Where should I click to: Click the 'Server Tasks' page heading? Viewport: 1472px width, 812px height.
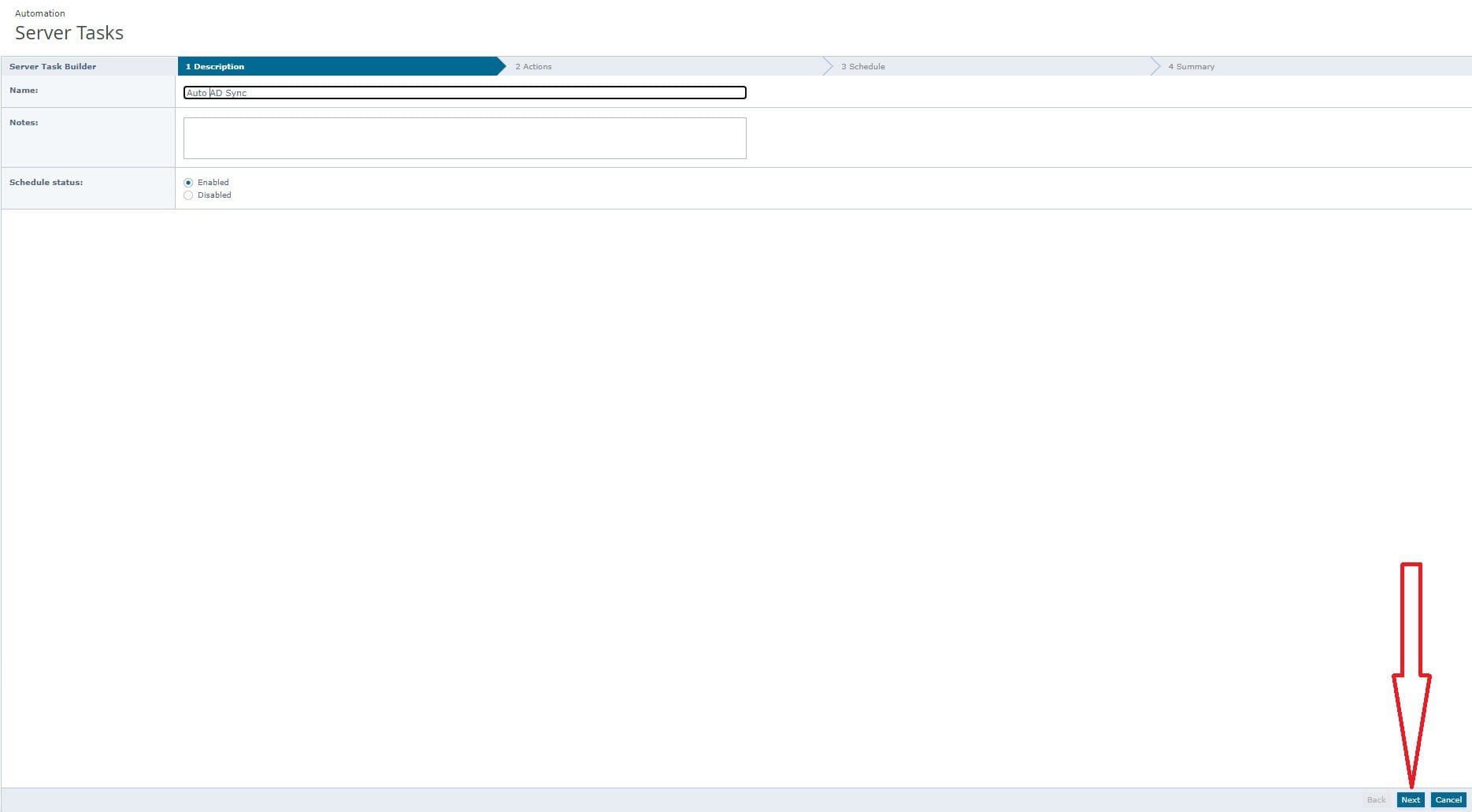(x=69, y=33)
